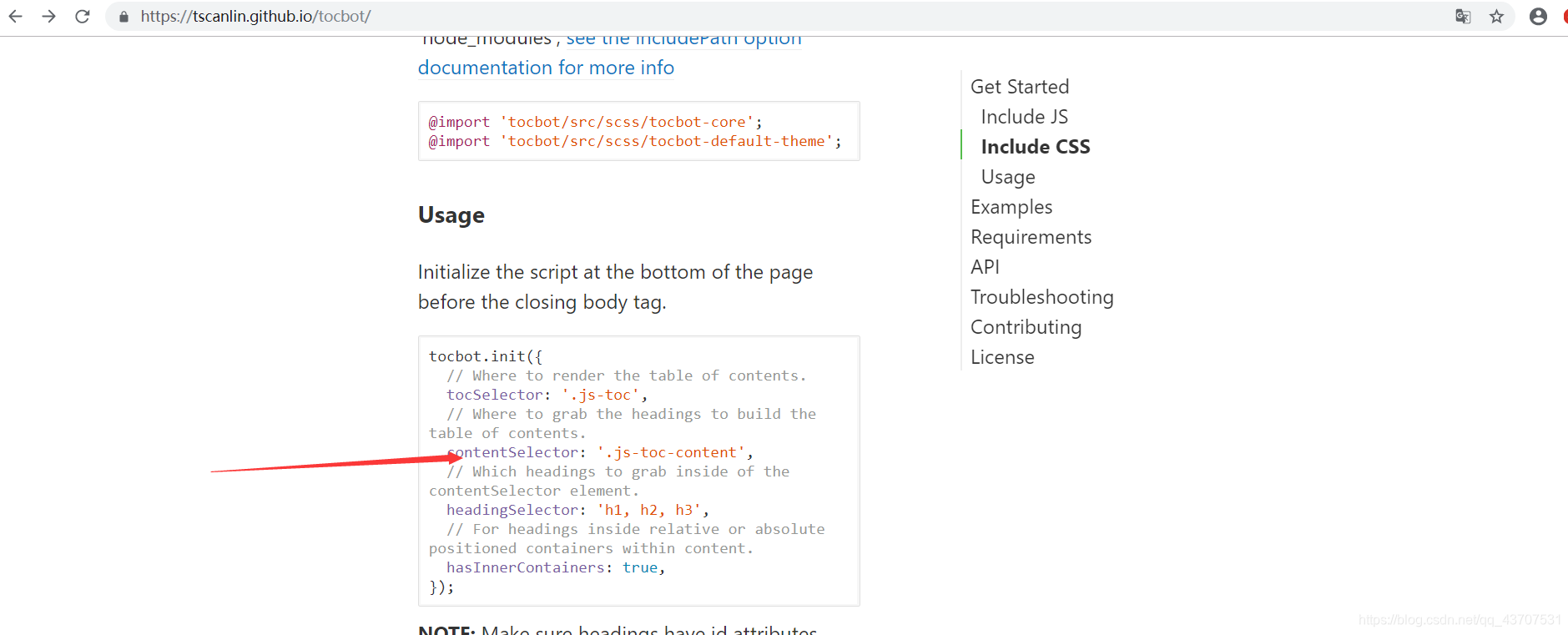
Task: Click the 'Which headings to grab' comment
Action: [x=609, y=481]
